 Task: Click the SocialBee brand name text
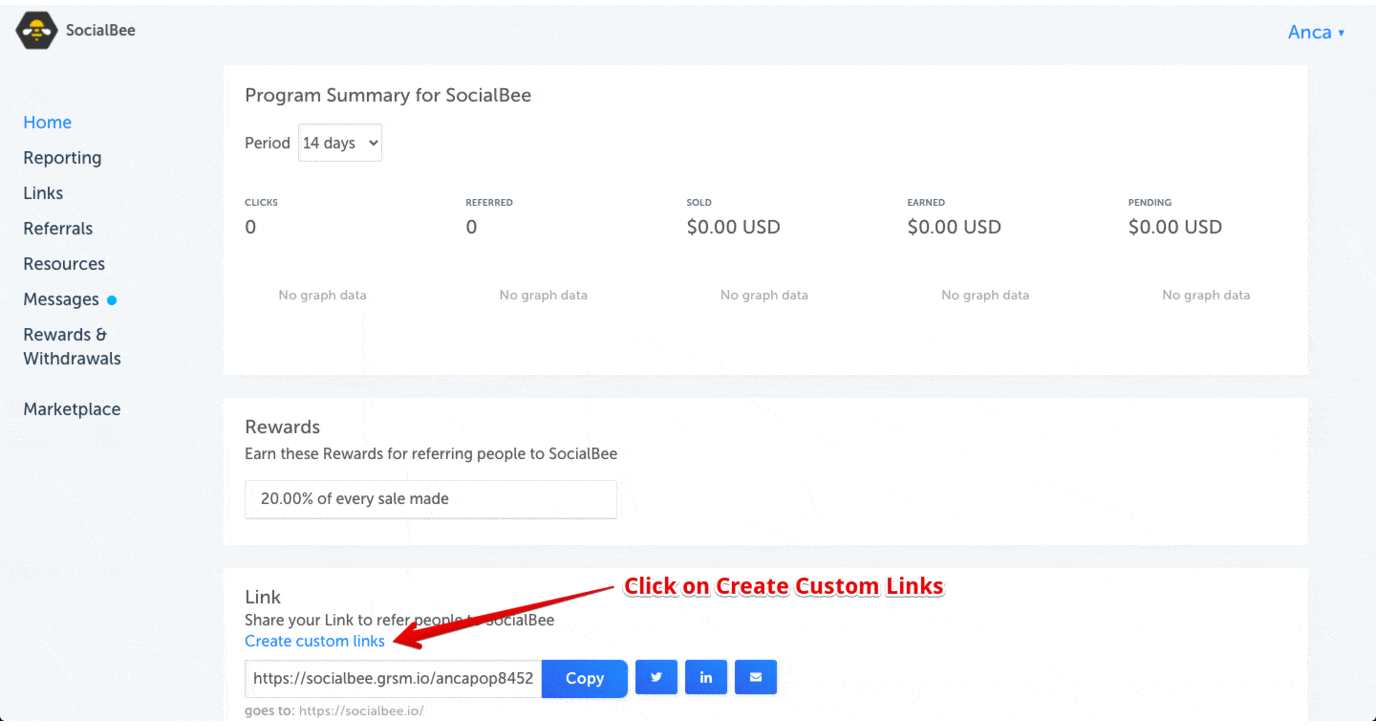[101, 30]
